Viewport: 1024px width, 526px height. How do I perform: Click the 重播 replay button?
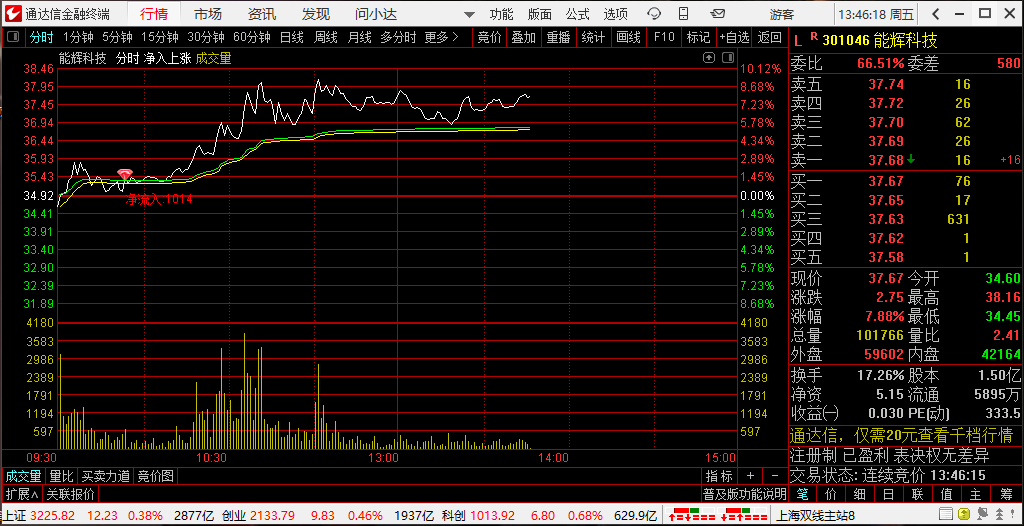(x=558, y=37)
